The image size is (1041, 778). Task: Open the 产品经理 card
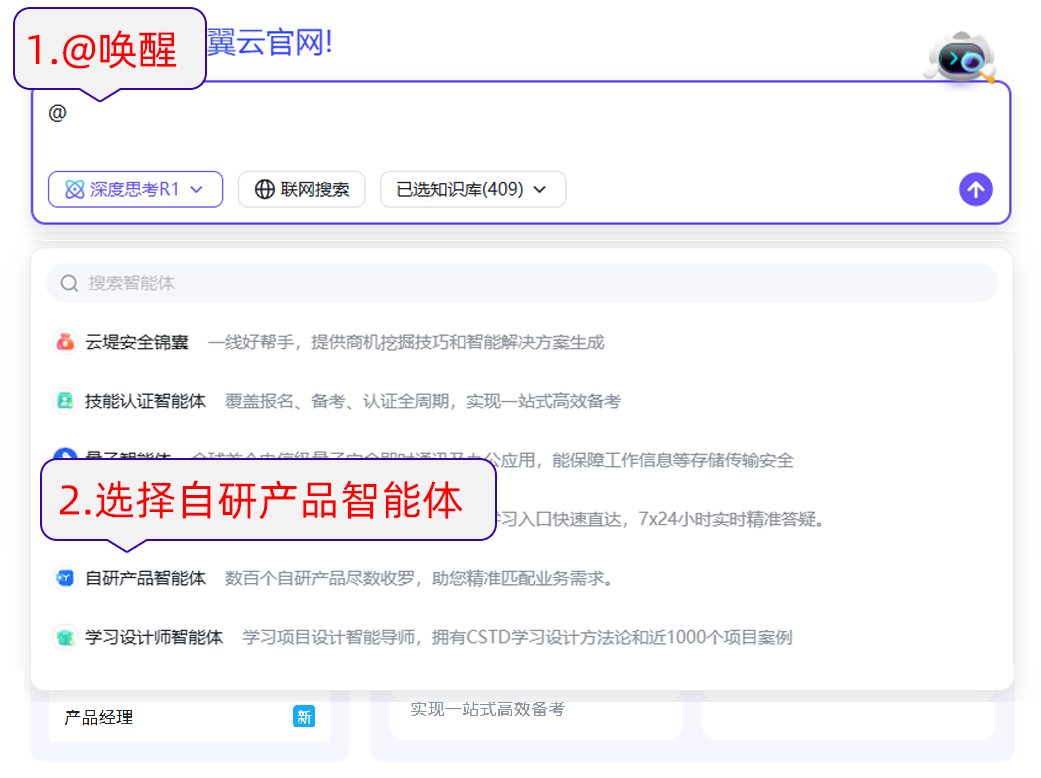coord(190,717)
